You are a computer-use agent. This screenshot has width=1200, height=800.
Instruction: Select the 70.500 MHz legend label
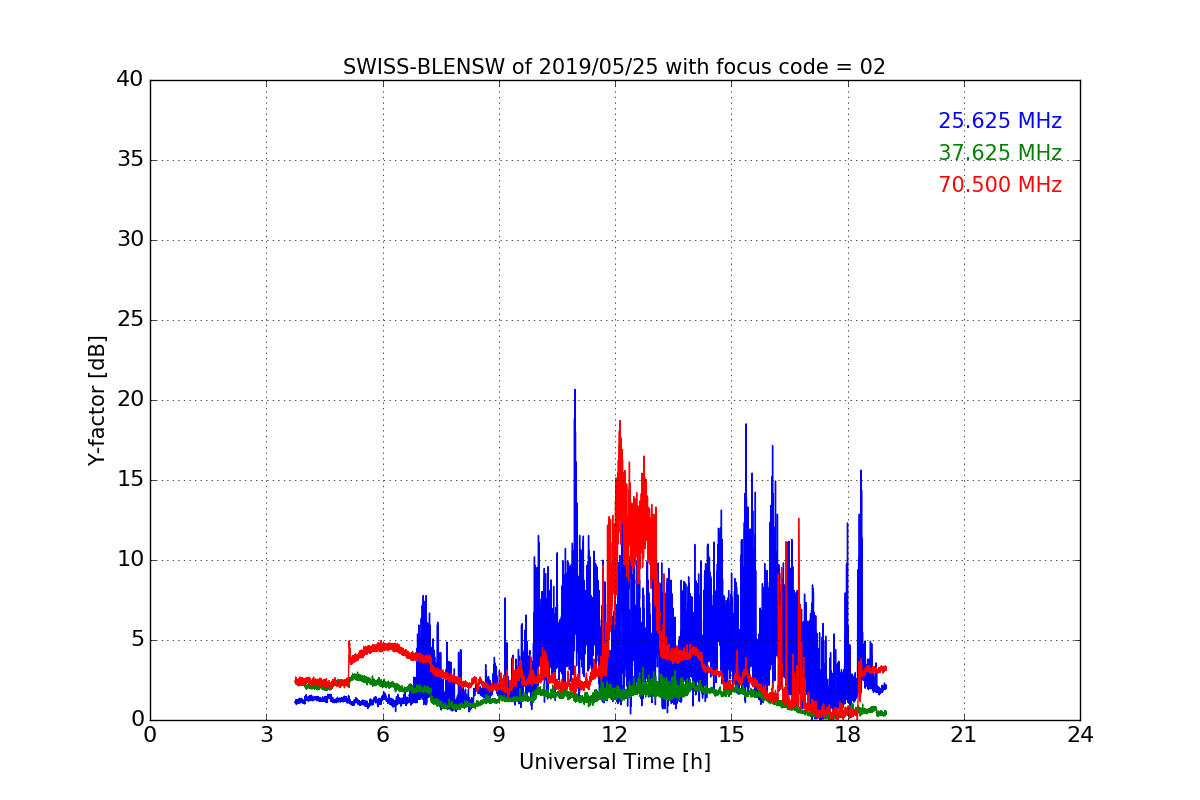point(1000,185)
